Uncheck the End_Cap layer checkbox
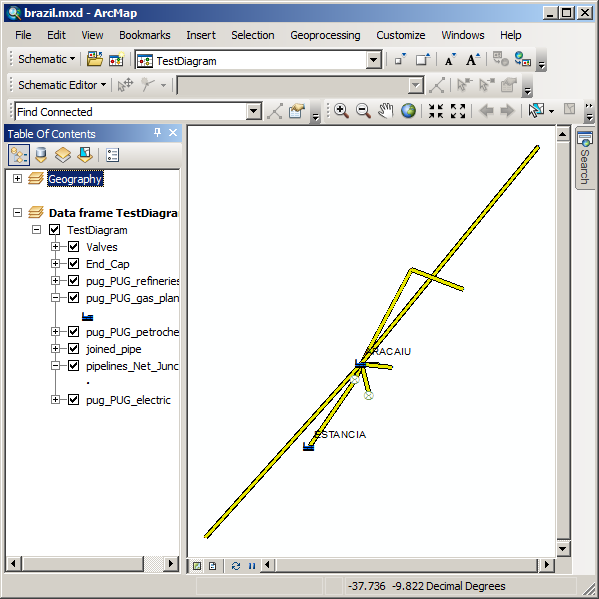This screenshot has width=599, height=599. tap(73, 264)
